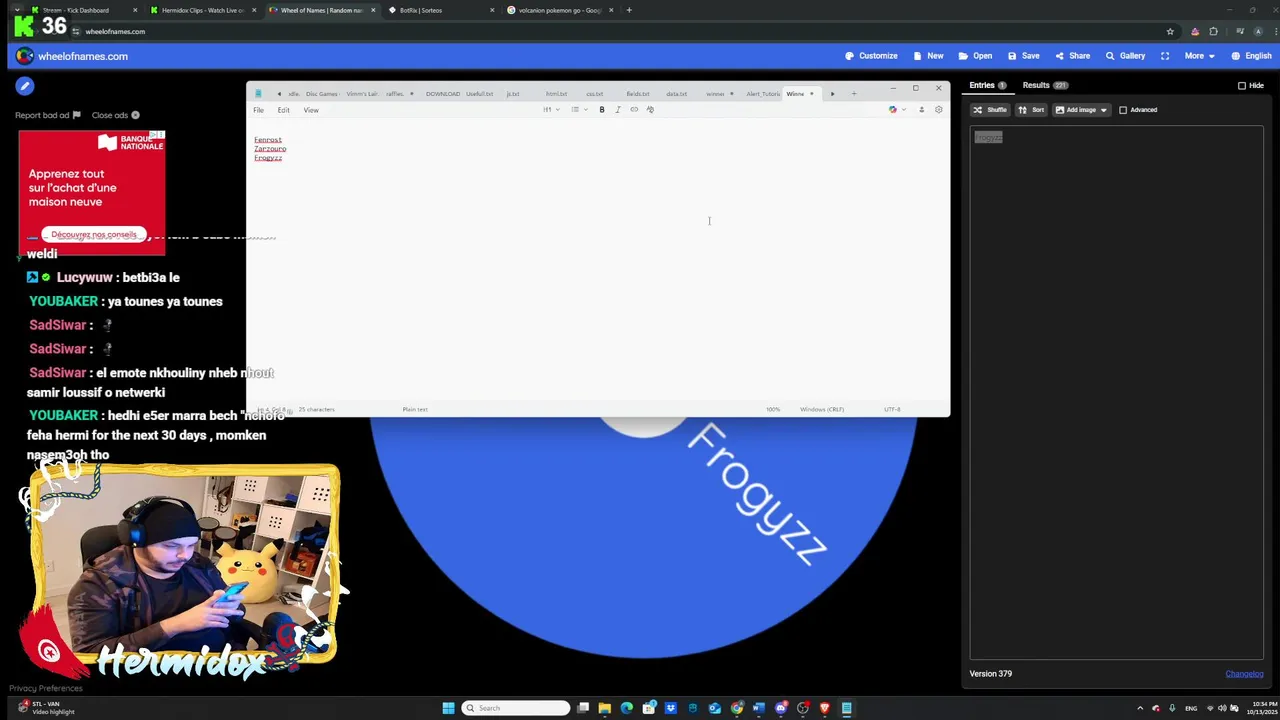Open the Windows Start menu
Screen dimensions: 1280x720
pyautogui.click(x=448, y=708)
